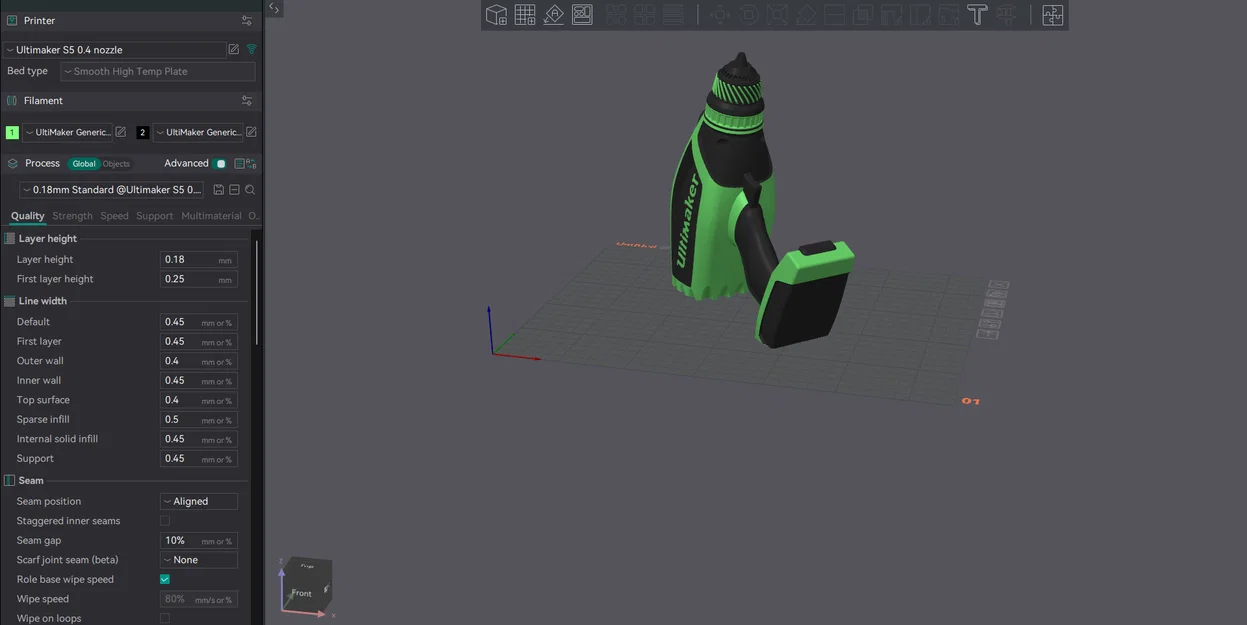The image size is (1247, 625).
Task: Expand the Scarf joint seam dropdown
Action: (198, 559)
